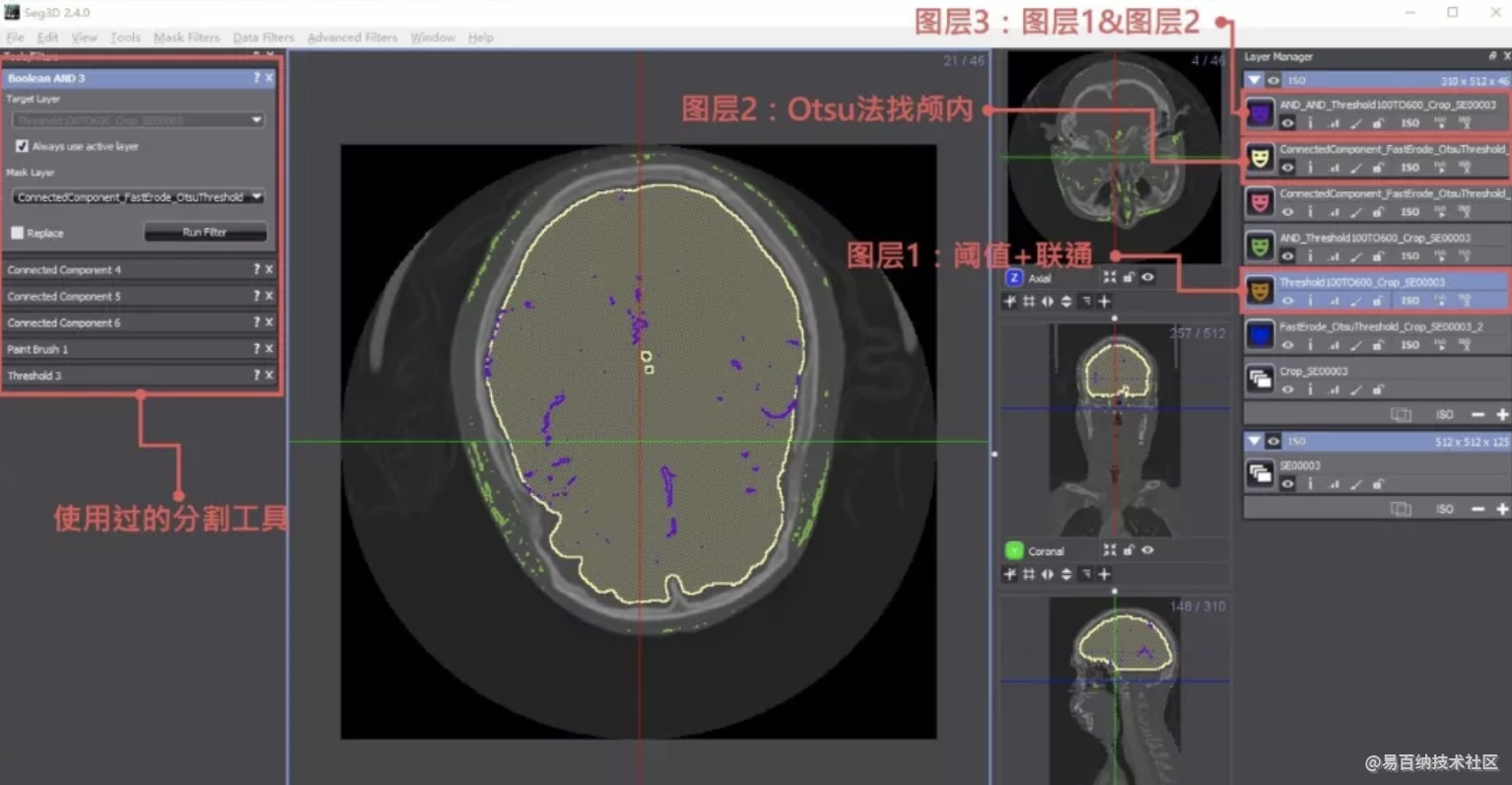Open appearance brush settings of AND_AND_Threshold layer
The height and width of the screenshot is (785, 1512).
1356,123
